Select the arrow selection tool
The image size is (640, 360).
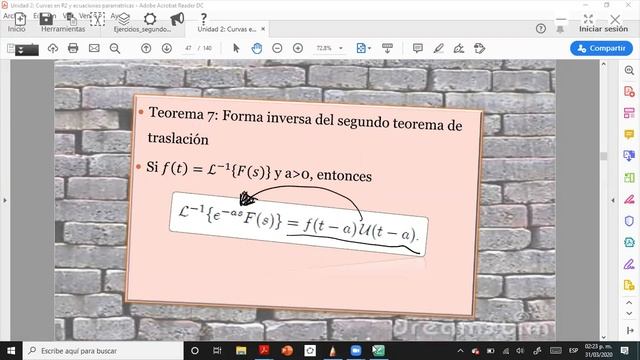[236, 48]
